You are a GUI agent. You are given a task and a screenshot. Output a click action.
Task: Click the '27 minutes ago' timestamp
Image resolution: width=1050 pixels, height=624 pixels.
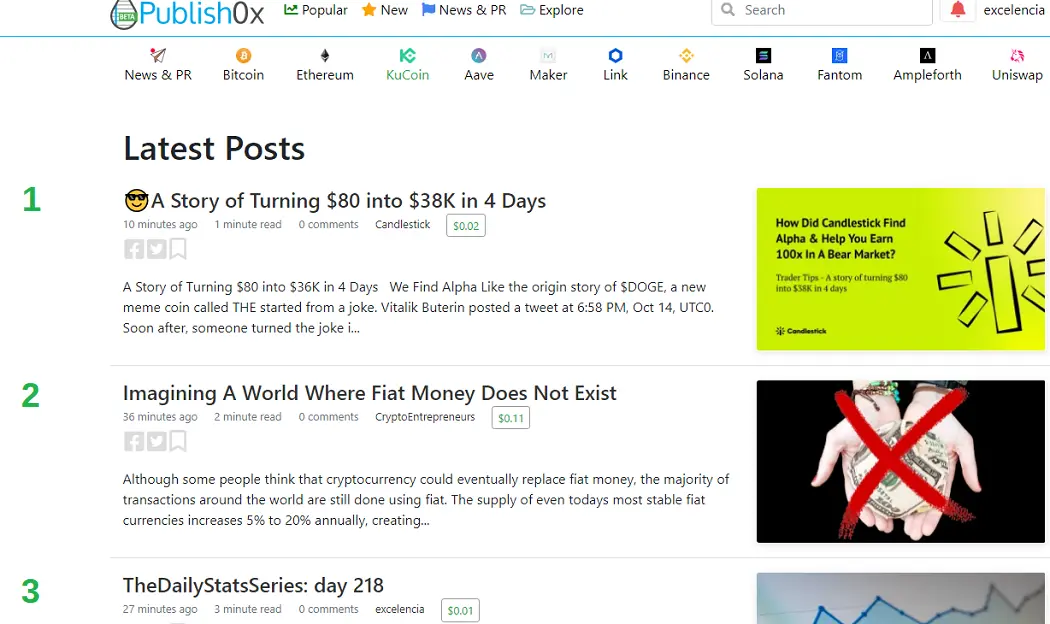pyautogui.click(x=160, y=609)
